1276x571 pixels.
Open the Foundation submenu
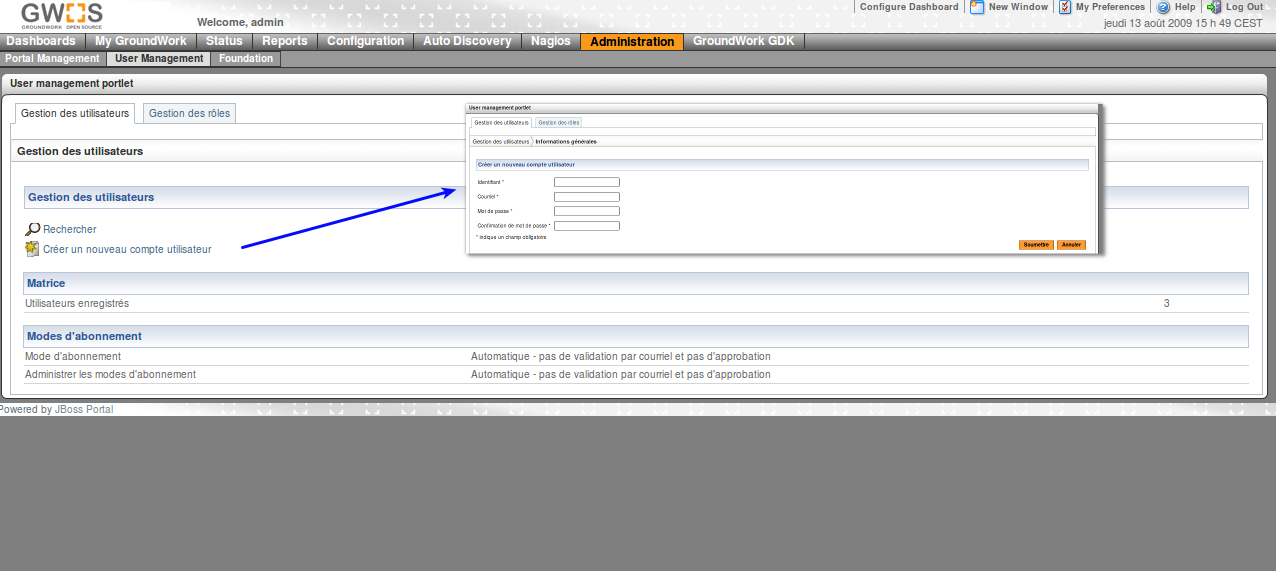click(246, 59)
